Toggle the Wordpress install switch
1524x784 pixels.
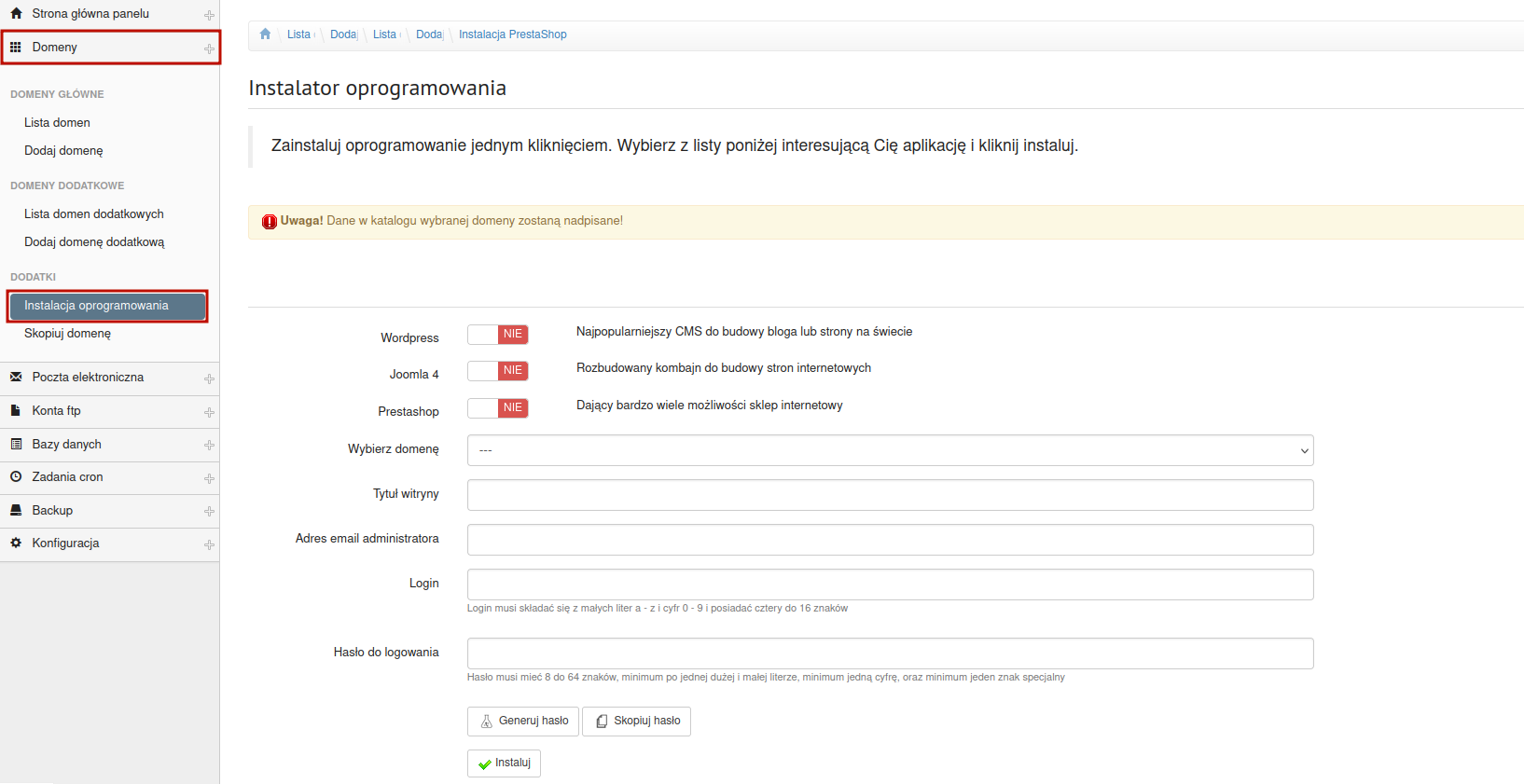[x=498, y=335]
